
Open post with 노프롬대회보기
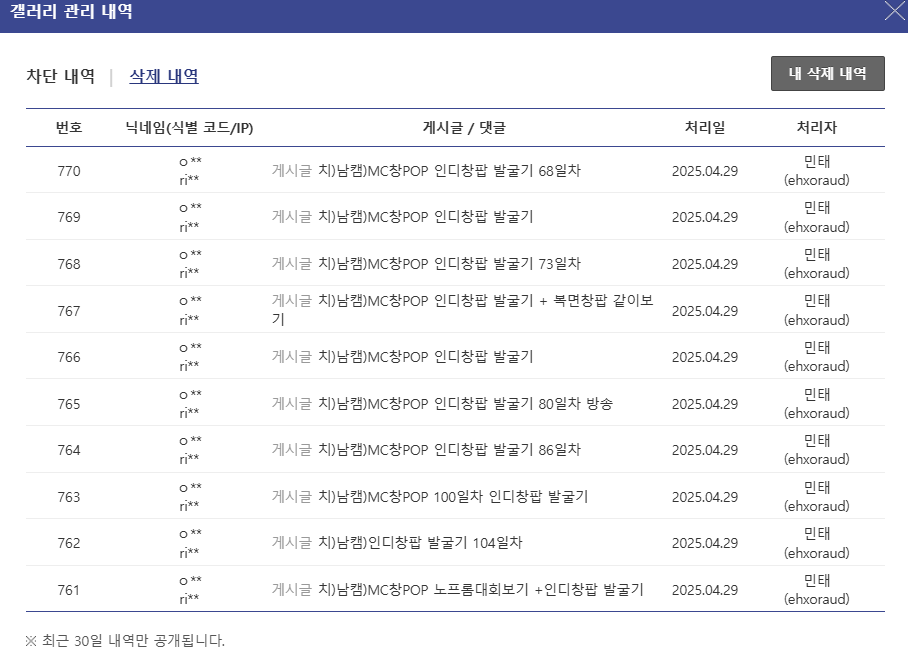point(481,589)
